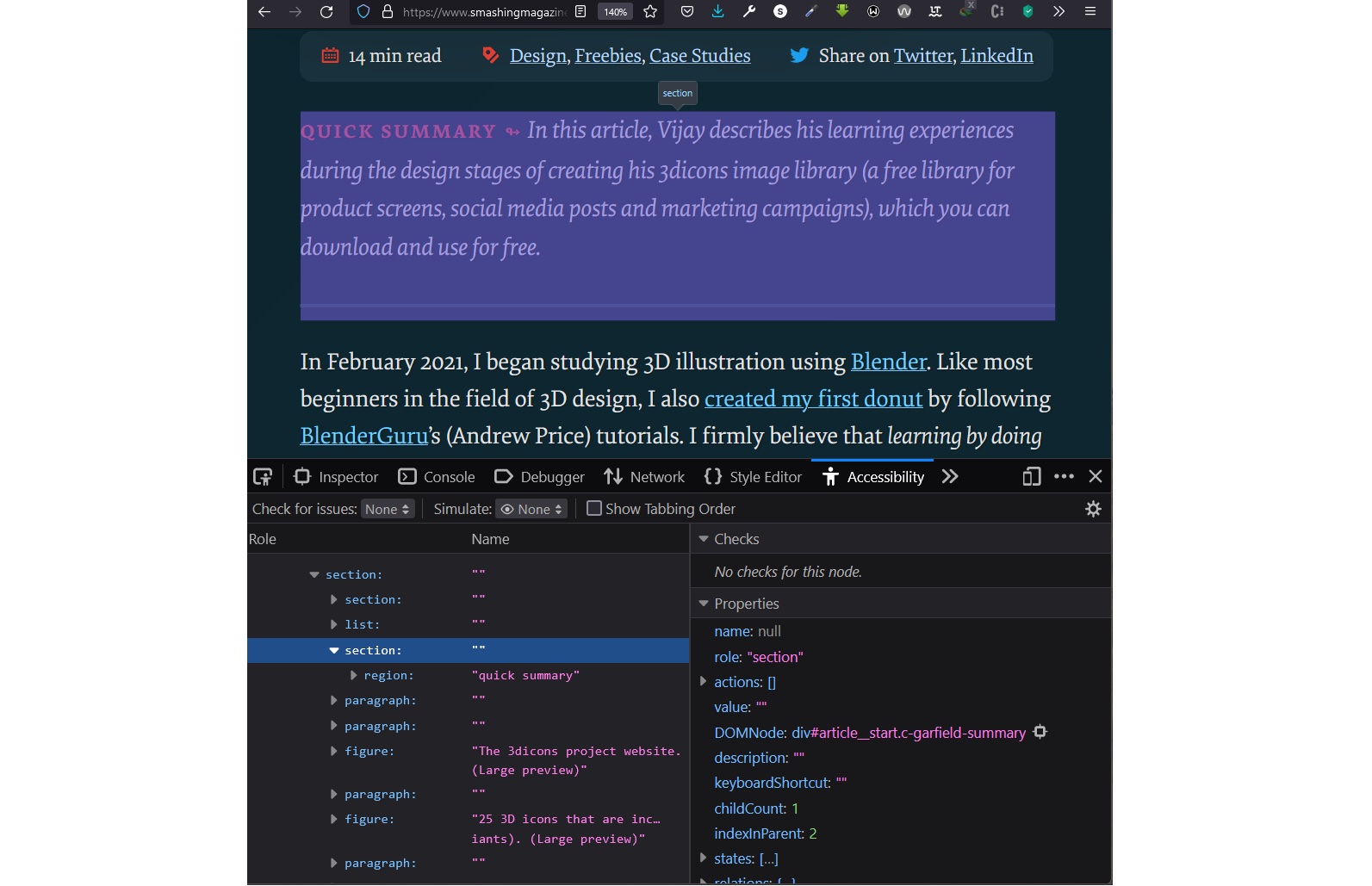Expand the states property
This screenshot has width=1372, height=886.
click(x=704, y=858)
